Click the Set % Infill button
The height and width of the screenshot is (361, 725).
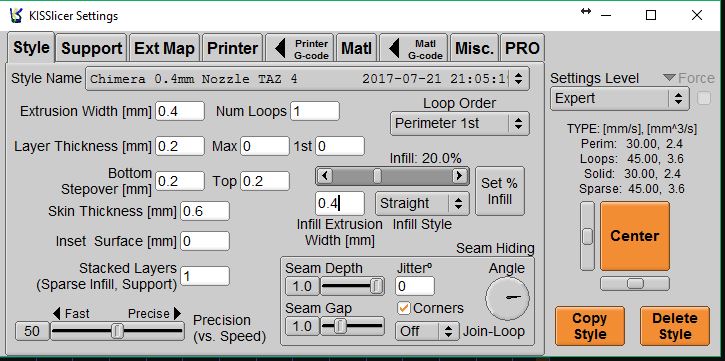(x=500, y=191)
